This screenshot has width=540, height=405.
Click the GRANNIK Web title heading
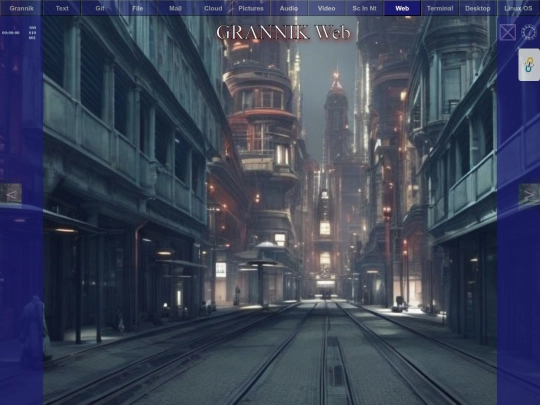pos(283,32)
